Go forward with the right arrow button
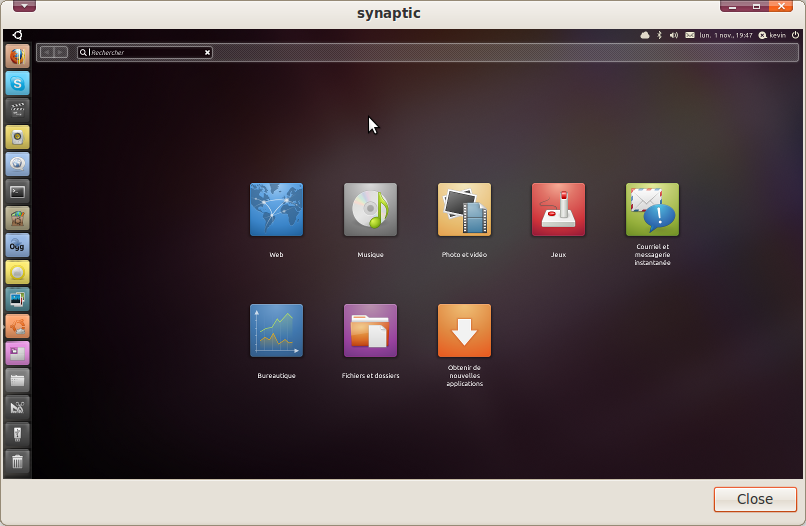 [61, 52]
